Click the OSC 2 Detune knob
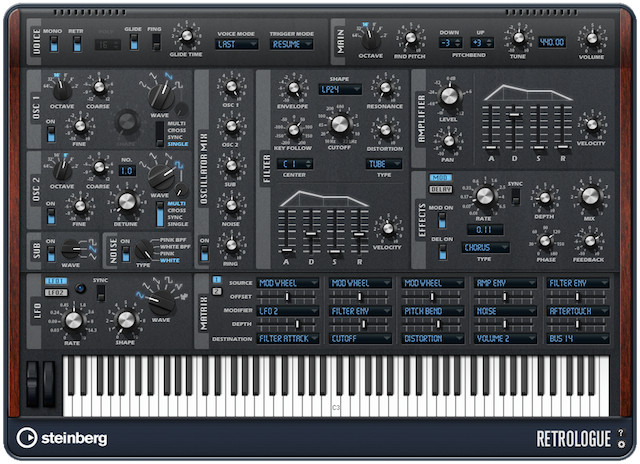The image size is (640, 464). point(126,201)
